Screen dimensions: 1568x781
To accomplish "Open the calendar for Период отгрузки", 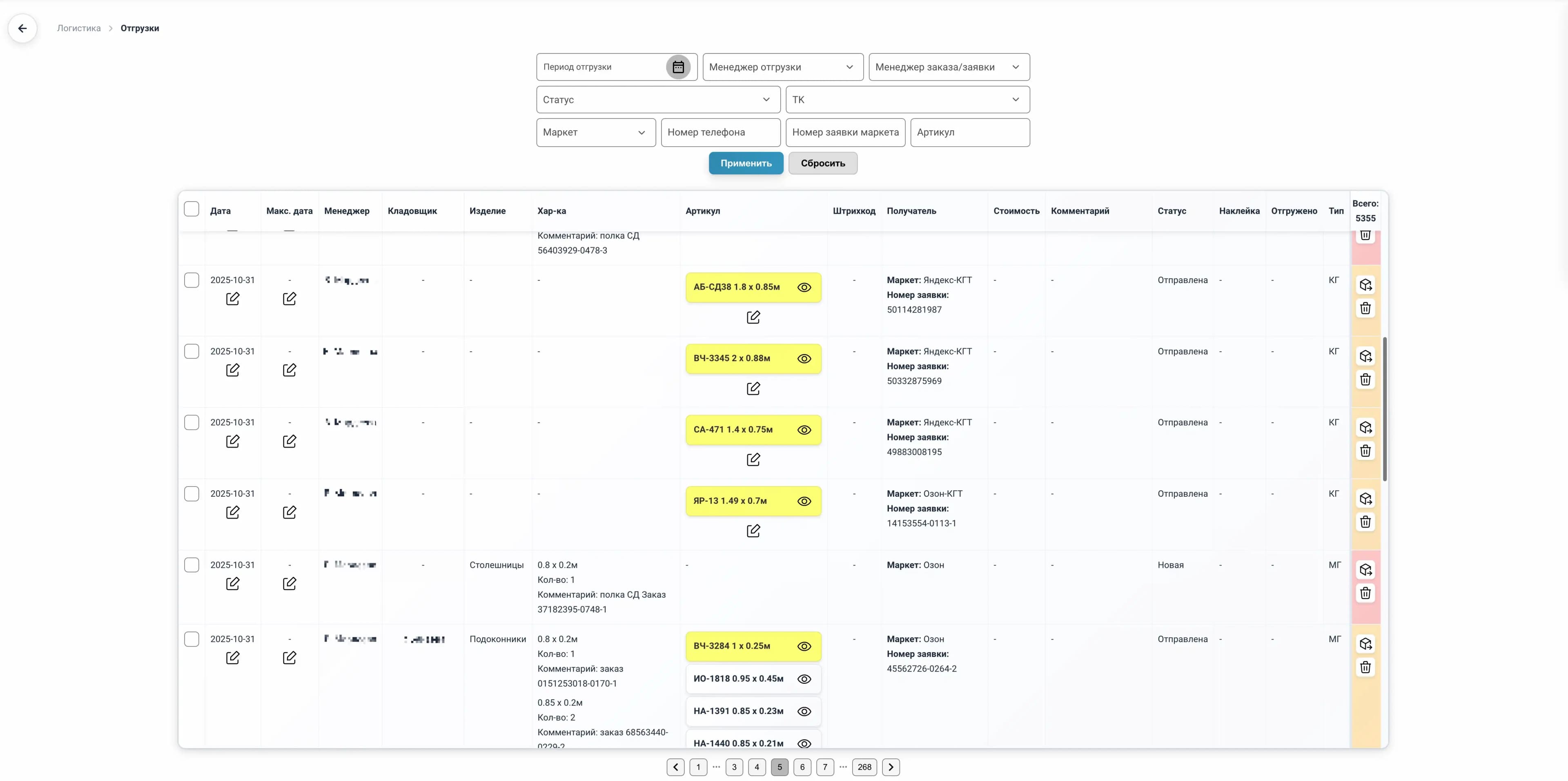I will [x=678, y=67].
